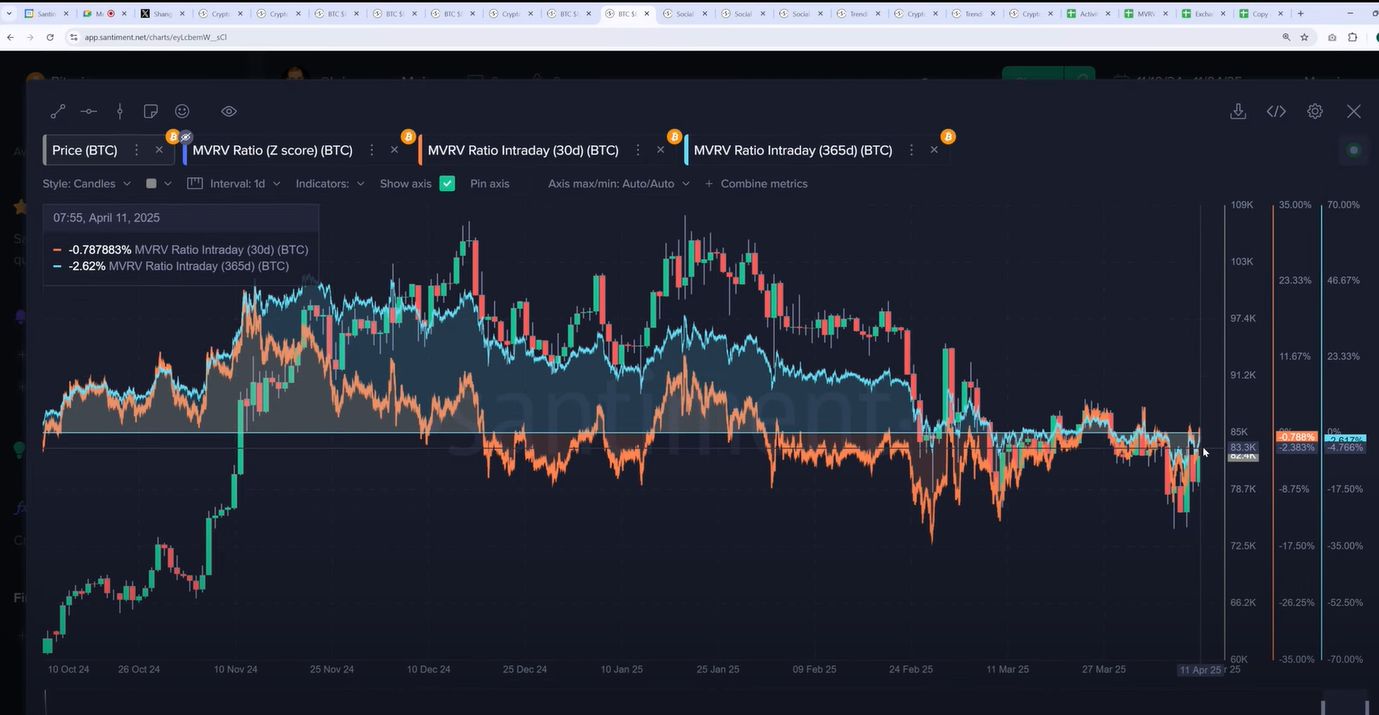This screenshot has height=715, width=1379.
Task: Select the vertical line drawing tool
Action: coord(120,112)
